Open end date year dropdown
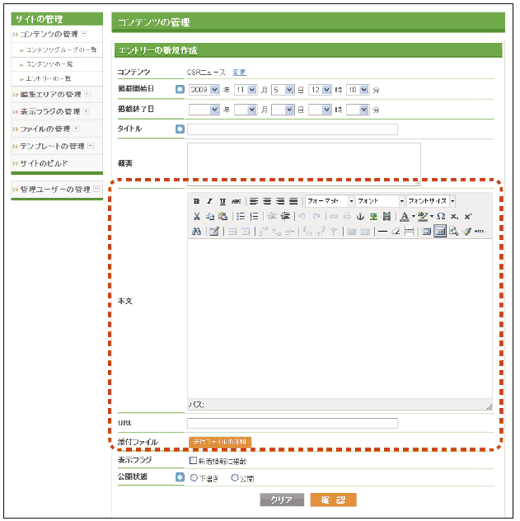The image size is (520, 521). pyautogui.click(x=204, y=110)
